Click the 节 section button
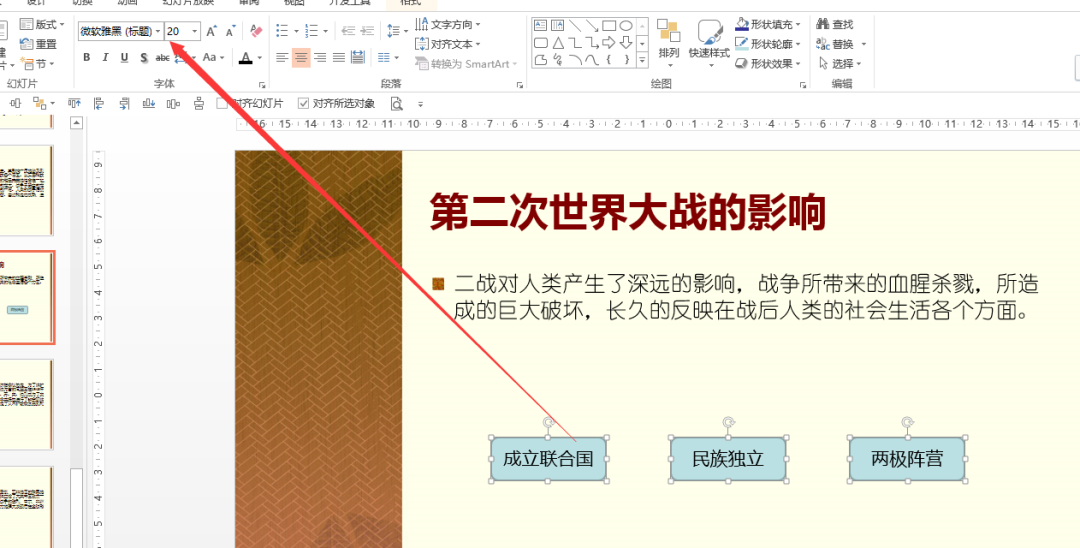1080x548 pixels. coord(37,64)
